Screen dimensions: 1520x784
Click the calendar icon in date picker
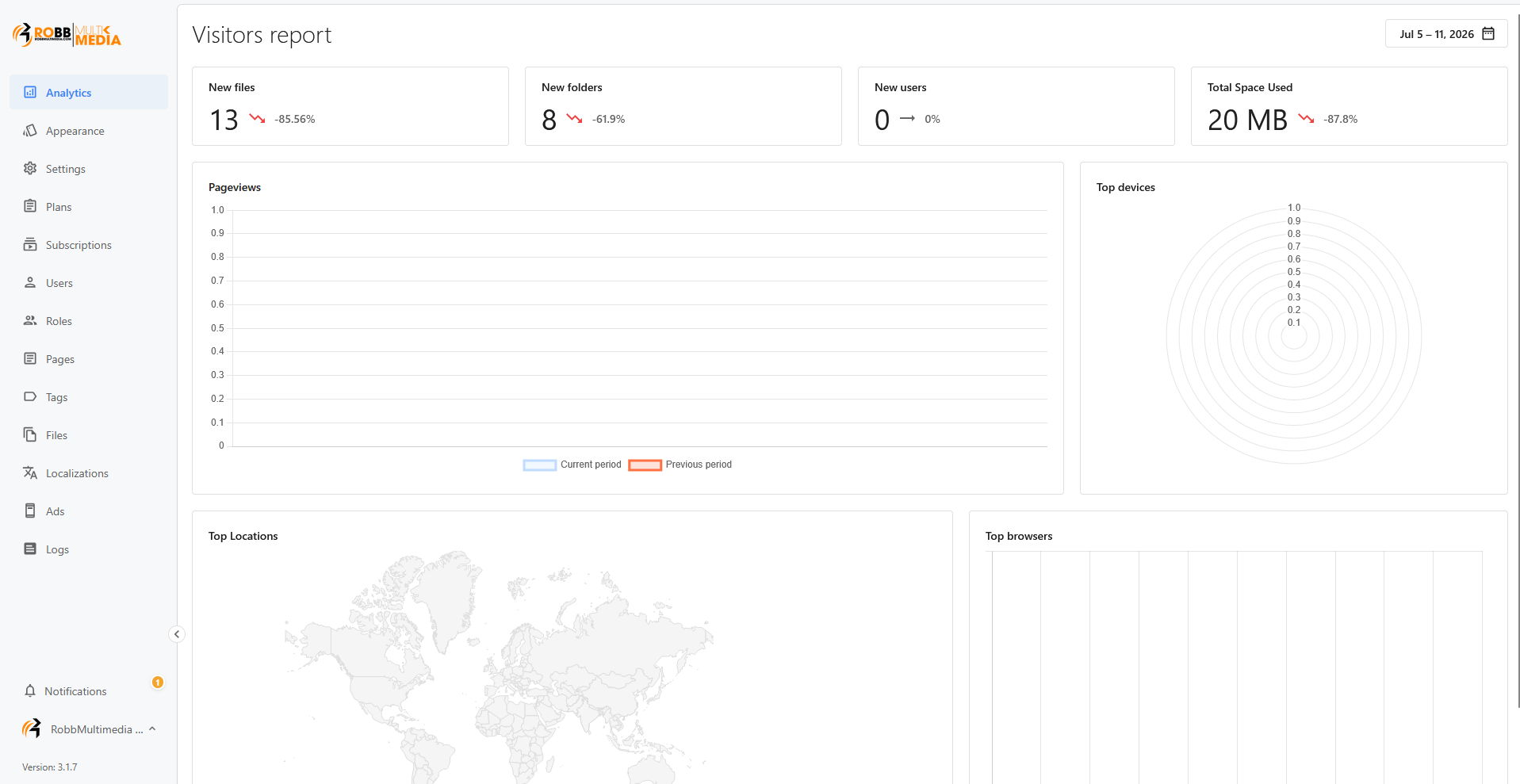1488,33
